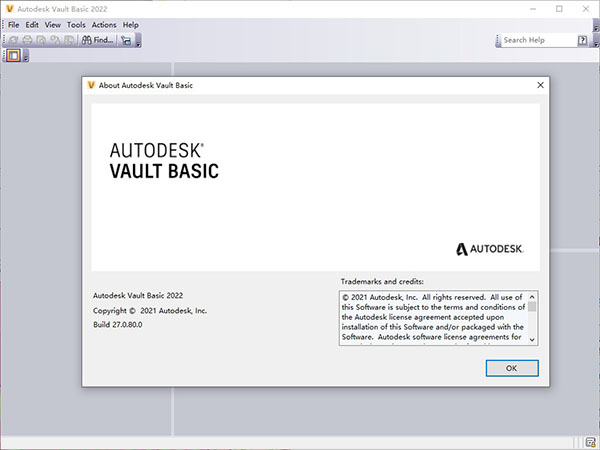Screen dimensions: 600x450
Task: Open the File menu
Action: [14, 24]
